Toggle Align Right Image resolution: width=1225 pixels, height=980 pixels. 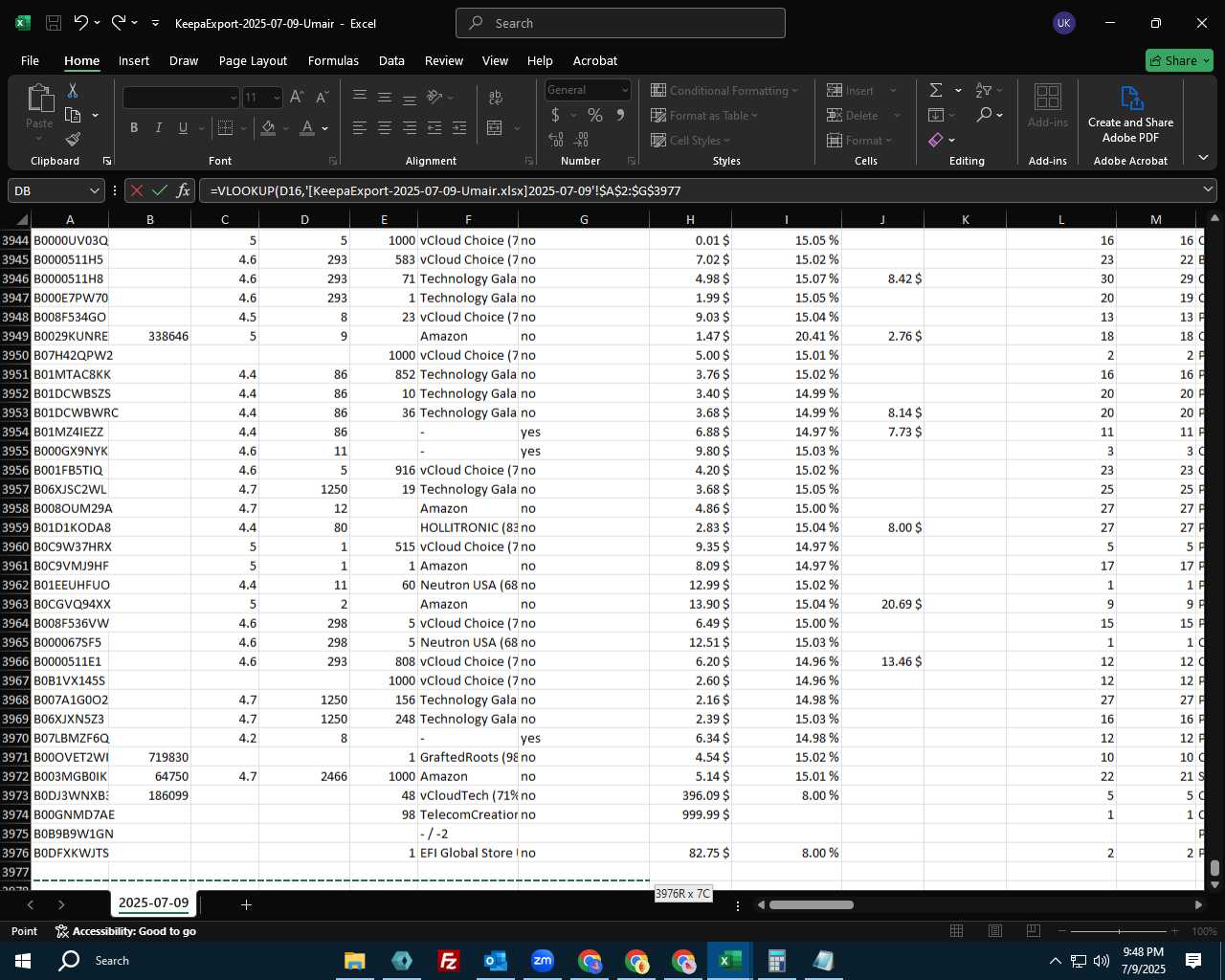pos(410,127)
